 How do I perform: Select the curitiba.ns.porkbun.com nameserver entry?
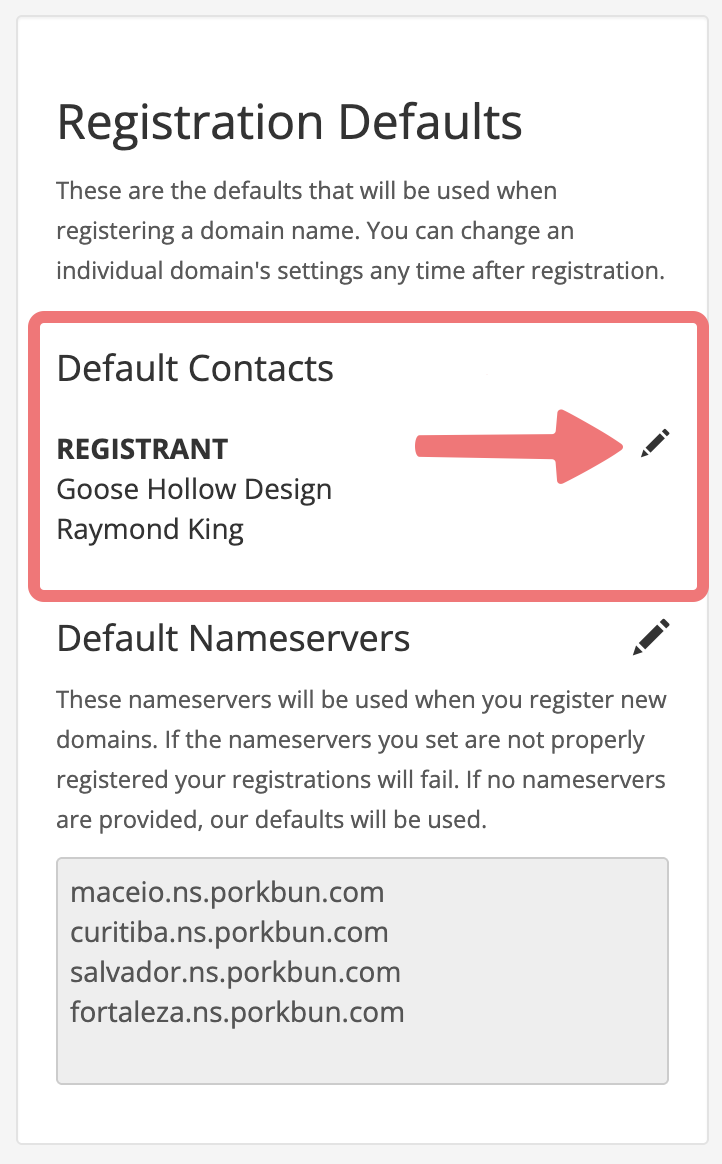click(x=229, y=932)
